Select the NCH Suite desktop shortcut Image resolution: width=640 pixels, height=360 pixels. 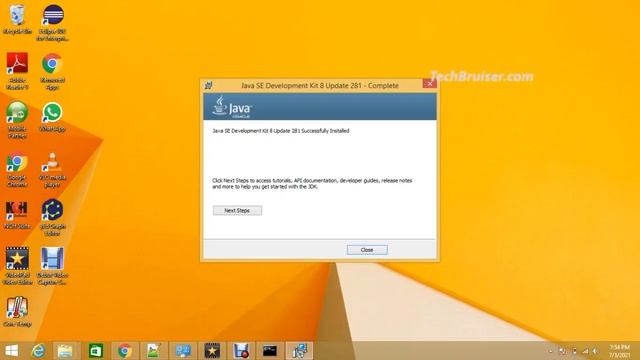pos(17,215)
